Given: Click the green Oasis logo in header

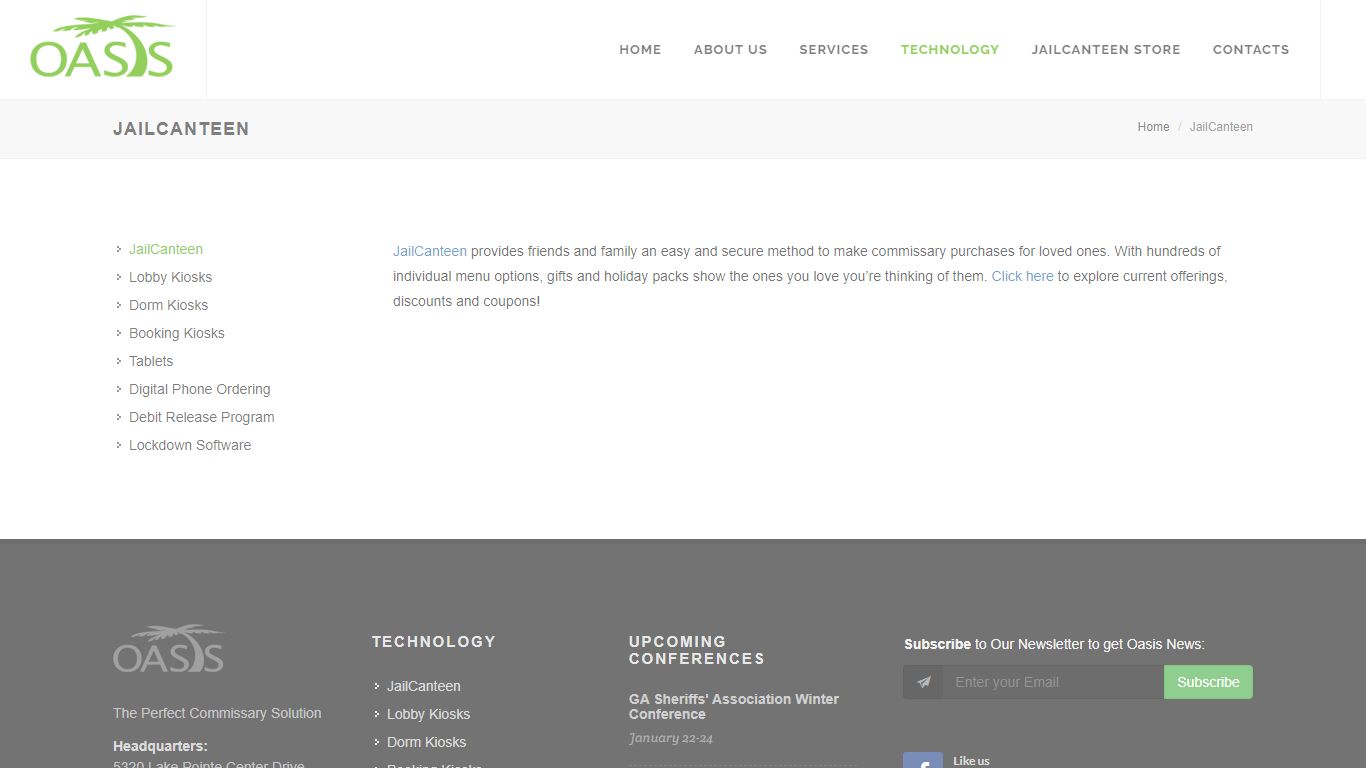Looking at the screenshot, I should (x=102, y=47).
